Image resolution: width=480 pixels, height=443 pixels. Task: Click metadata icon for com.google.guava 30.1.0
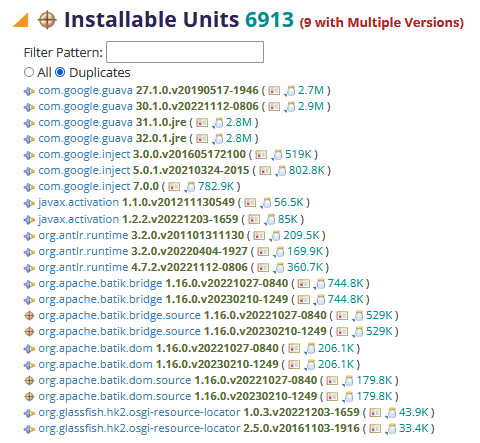(x=274, y=107)
